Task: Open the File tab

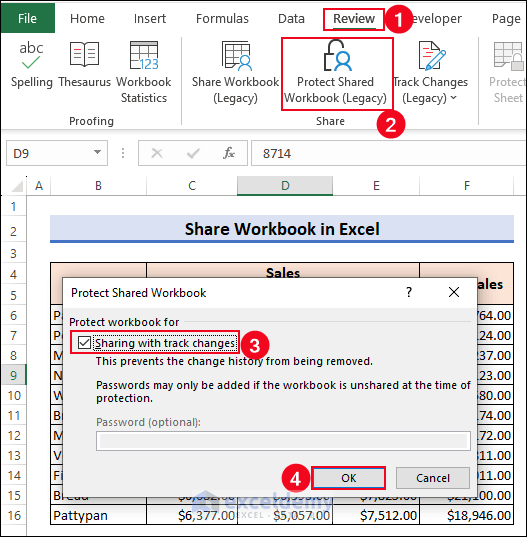Action: point(27,18)
